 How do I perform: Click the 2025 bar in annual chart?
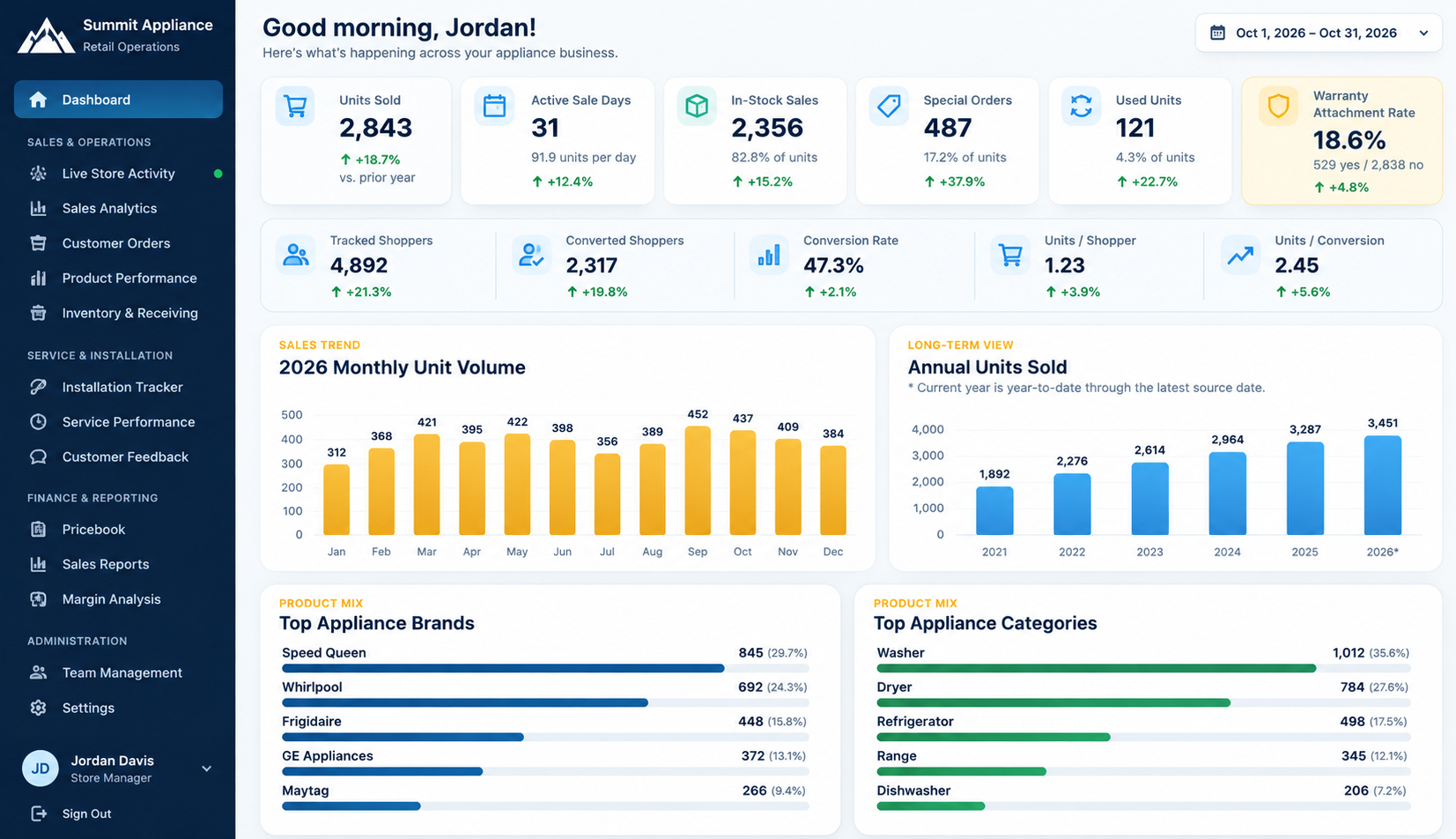click(x=1304, y=488)
